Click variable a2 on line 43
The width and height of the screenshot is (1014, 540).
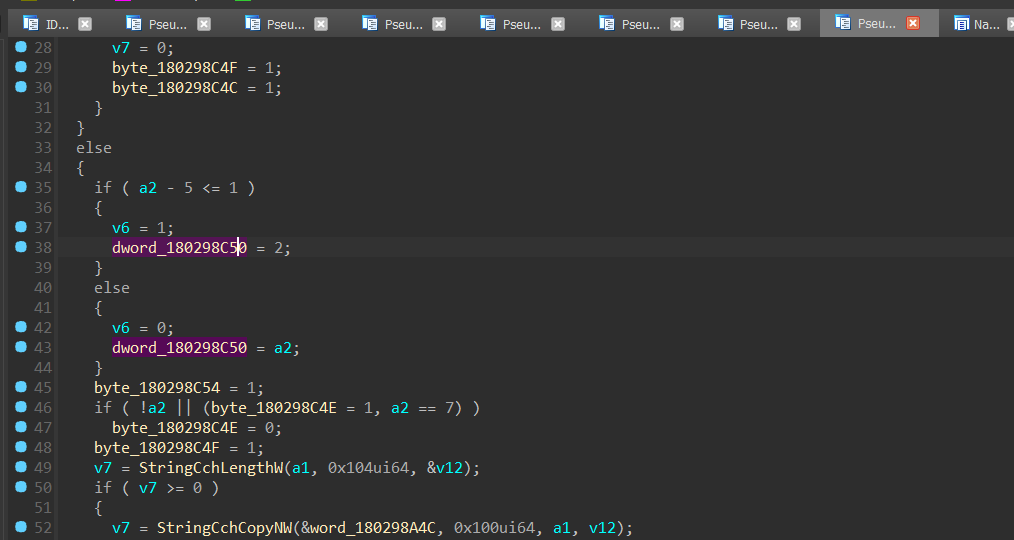283,348
